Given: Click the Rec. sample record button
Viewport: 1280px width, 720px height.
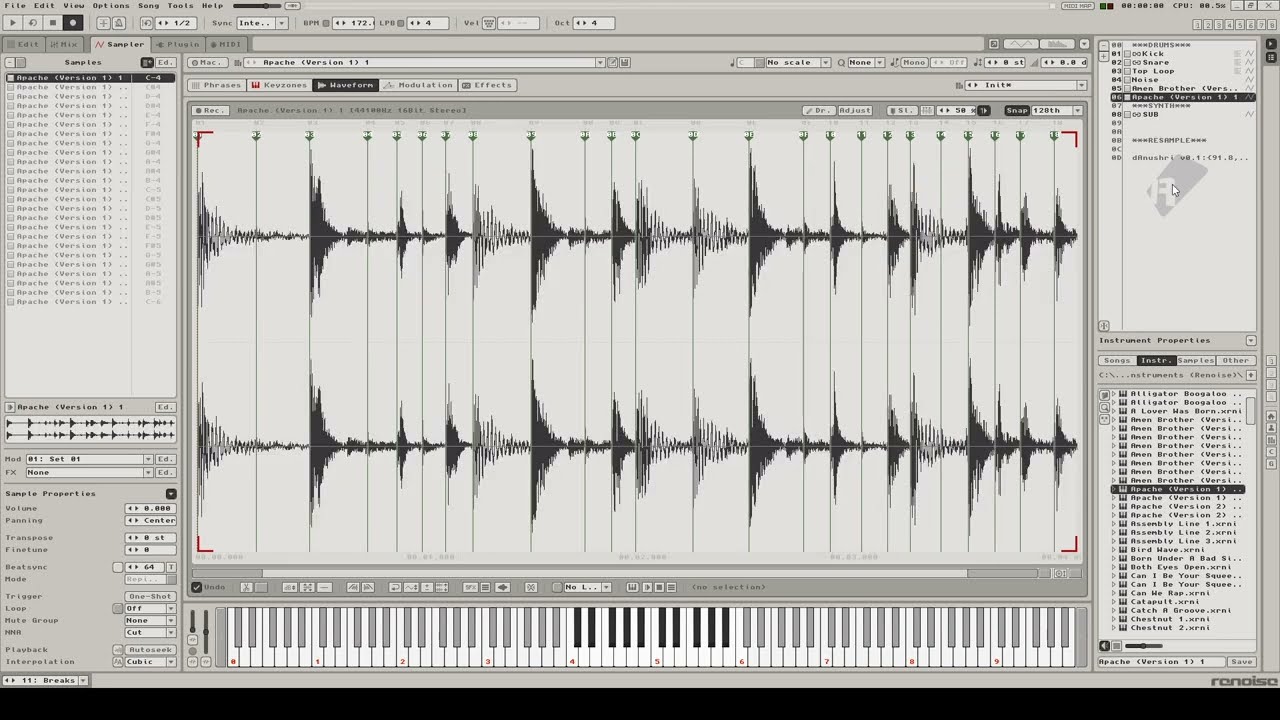Looking at the screenshot, I should click(211, 110).
